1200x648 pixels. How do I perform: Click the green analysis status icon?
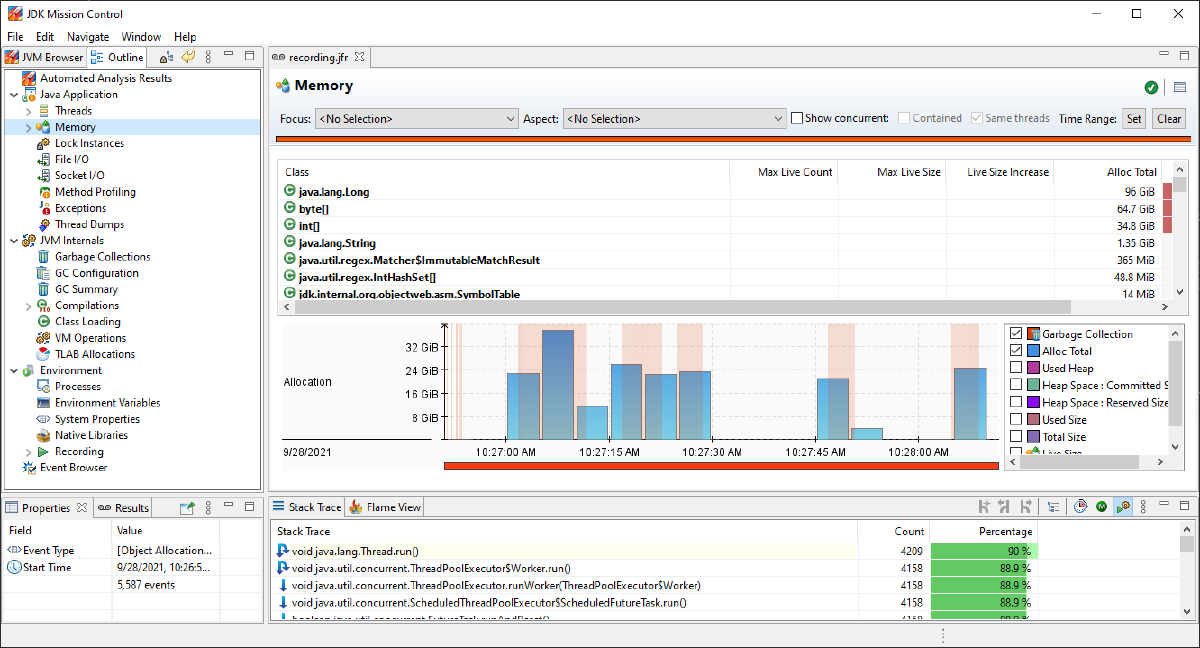coord(1152,87)
